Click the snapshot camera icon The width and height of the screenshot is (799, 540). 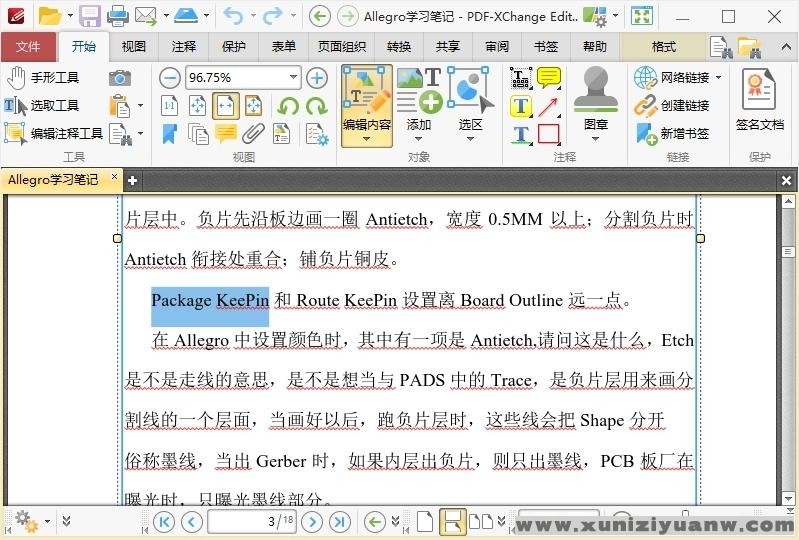coord(120,78)
